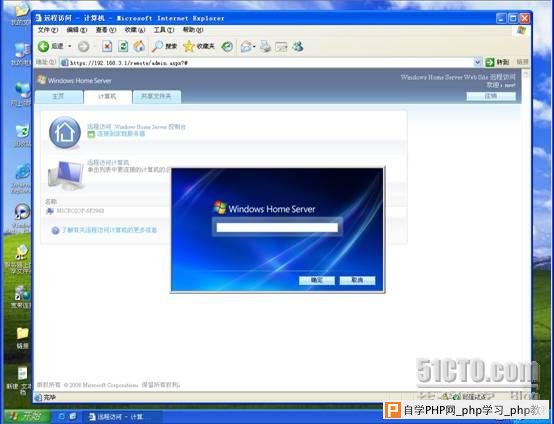Click the Print toolbar icon
The height and width of the screenshot is (424, 554).
pyautogui.click(x=265, y=46)
